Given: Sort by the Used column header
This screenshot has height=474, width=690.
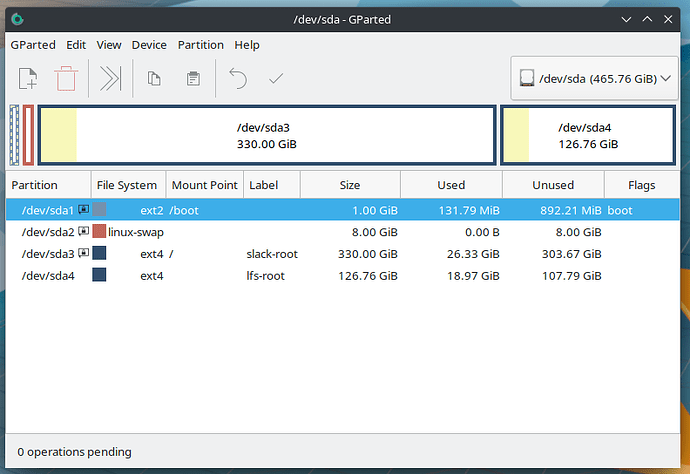Looking at the screenshot, I should coord(451,185).
